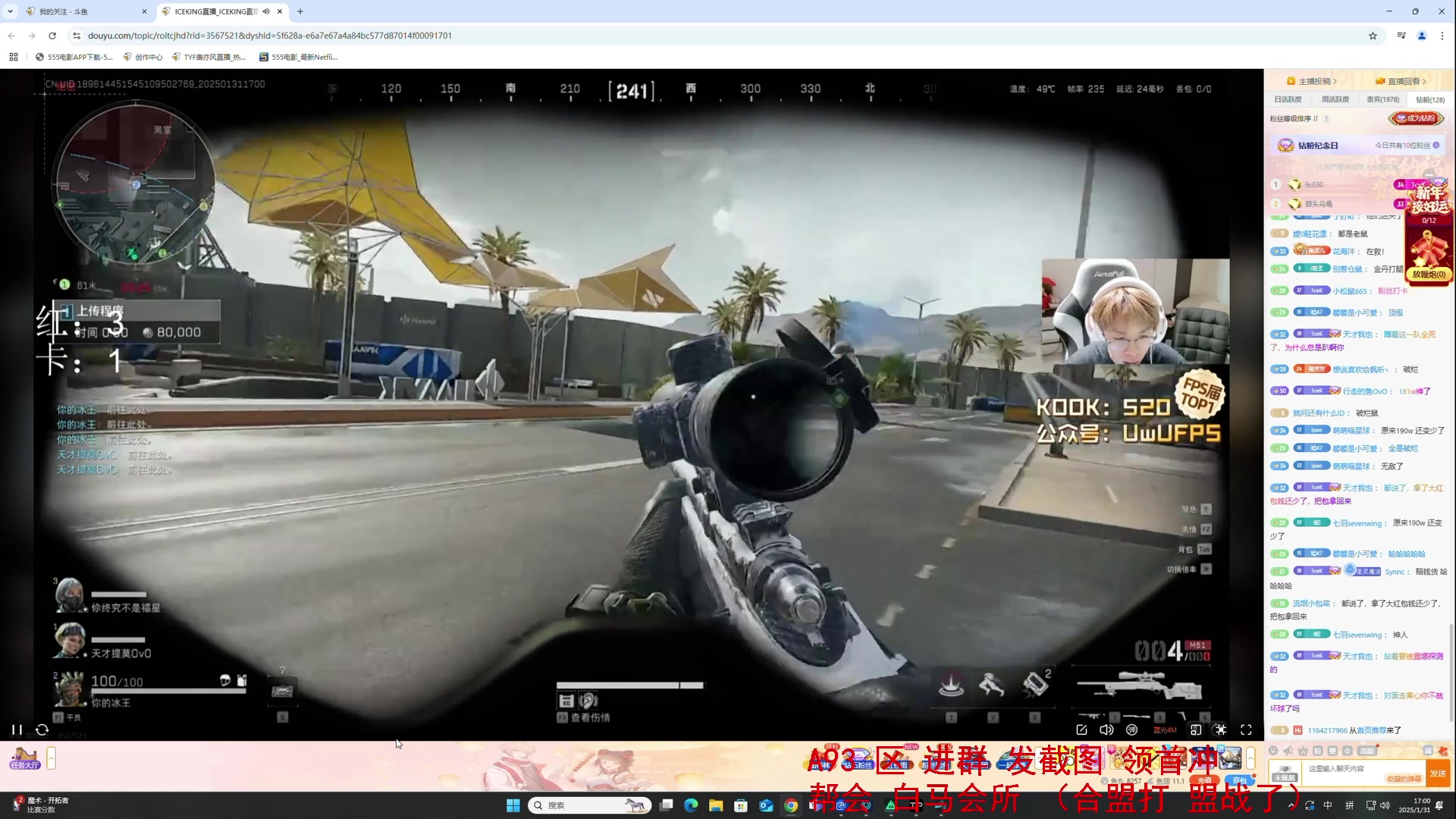Open the Chrome three-dot menu
This screenshot has width=1456, height=819.
pyautogui.click(x=1442, y=36)
